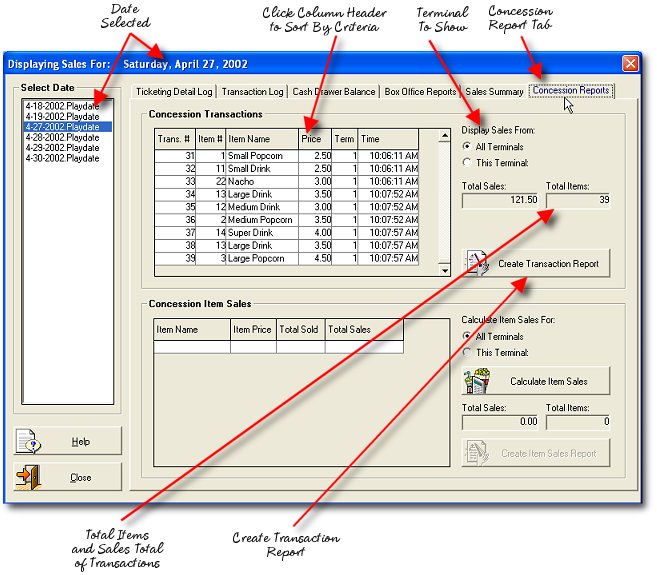Click the Total Sales 121.50 field
Screen dimensions: 657x575
[502, 200]
